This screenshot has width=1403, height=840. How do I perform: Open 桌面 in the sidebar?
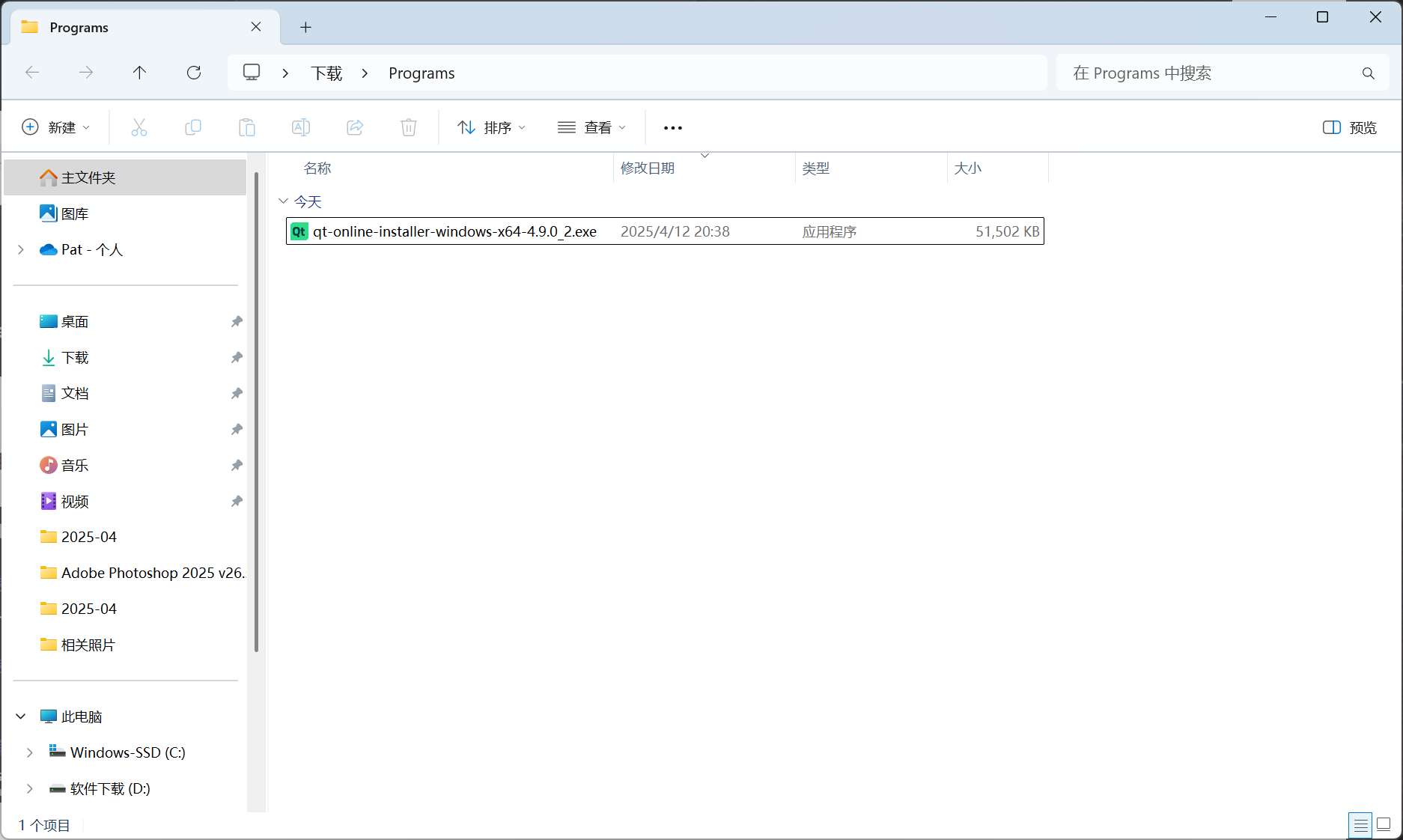74,321
